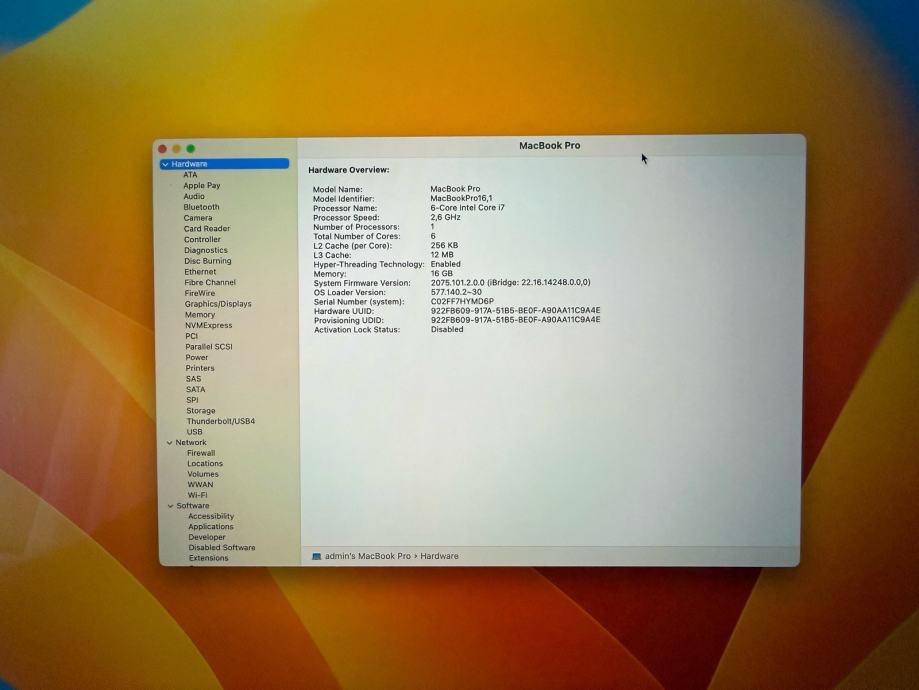Select ATA in the sidebar
The image size is (919, 690).
(x=190, y=175)
